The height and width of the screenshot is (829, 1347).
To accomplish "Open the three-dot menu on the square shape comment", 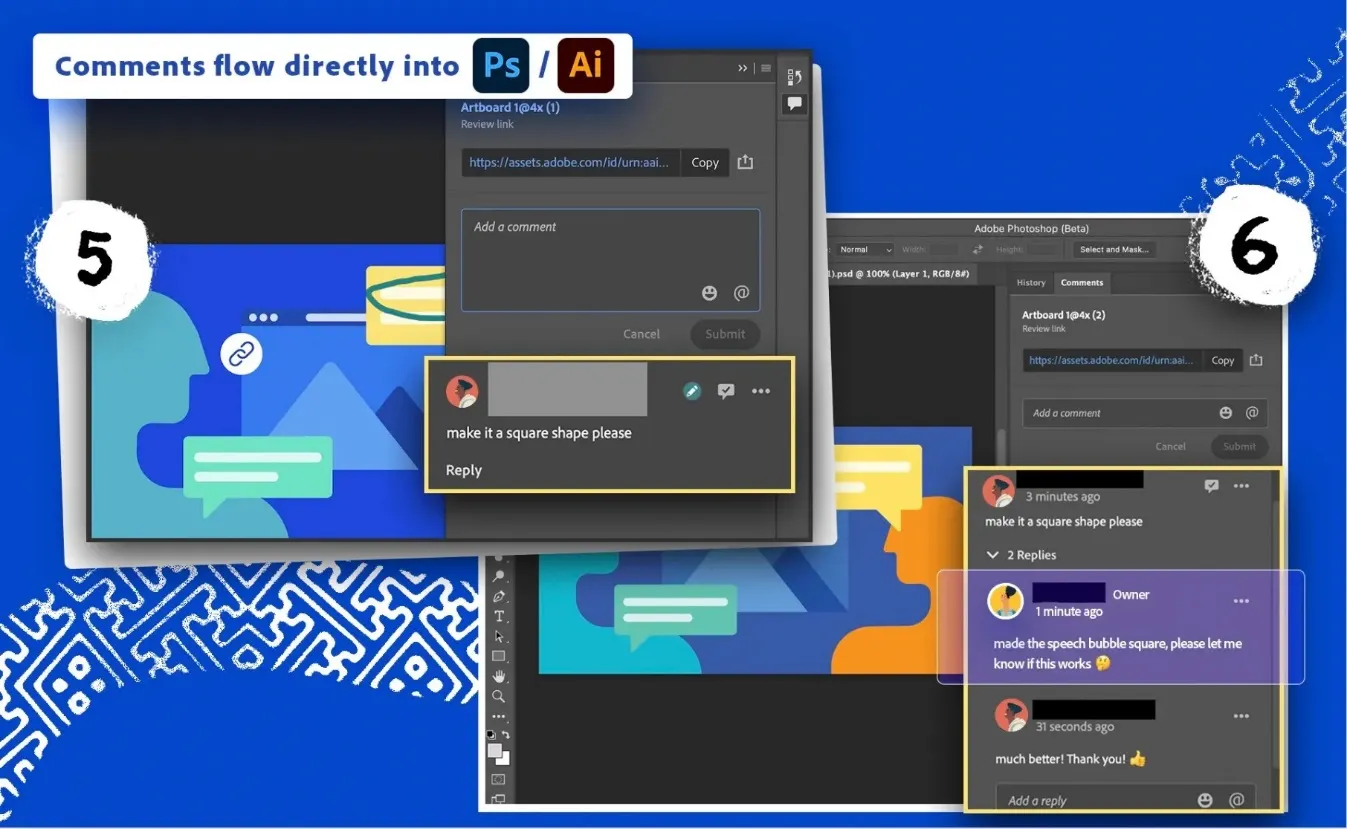I will [x=760, y=391].
